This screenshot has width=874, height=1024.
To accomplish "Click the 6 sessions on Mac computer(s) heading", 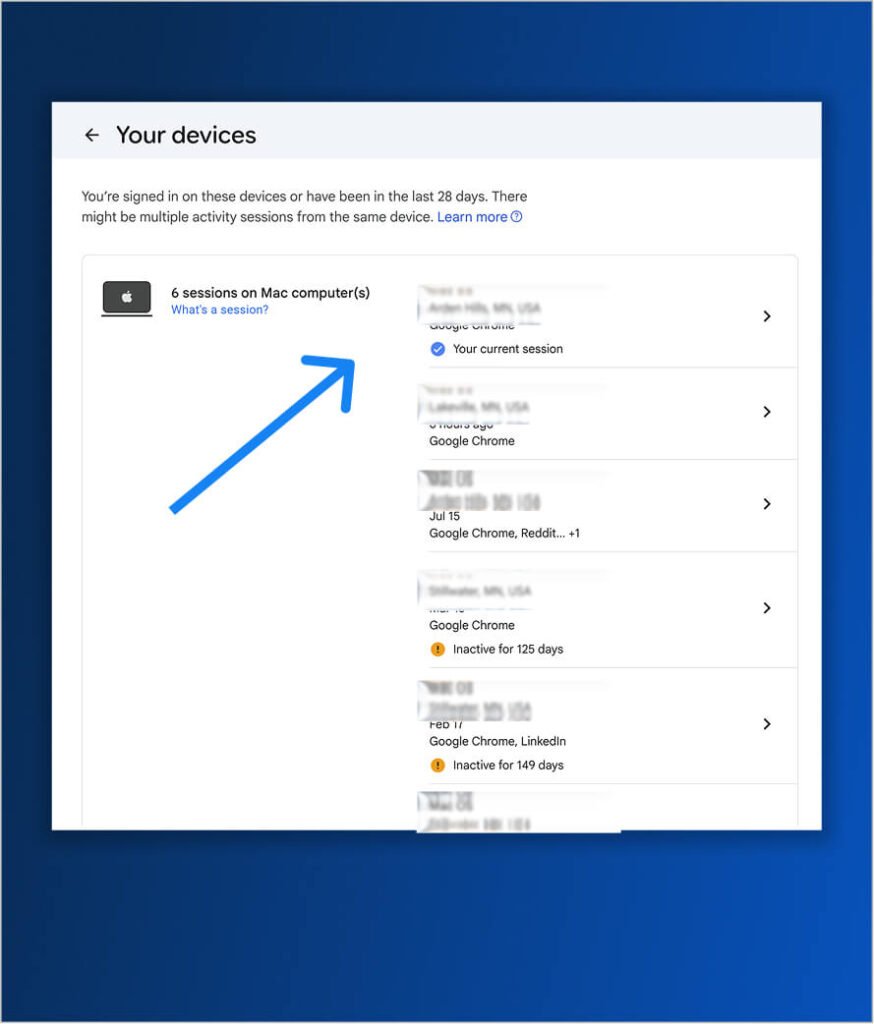I will (x=270, y=293).
